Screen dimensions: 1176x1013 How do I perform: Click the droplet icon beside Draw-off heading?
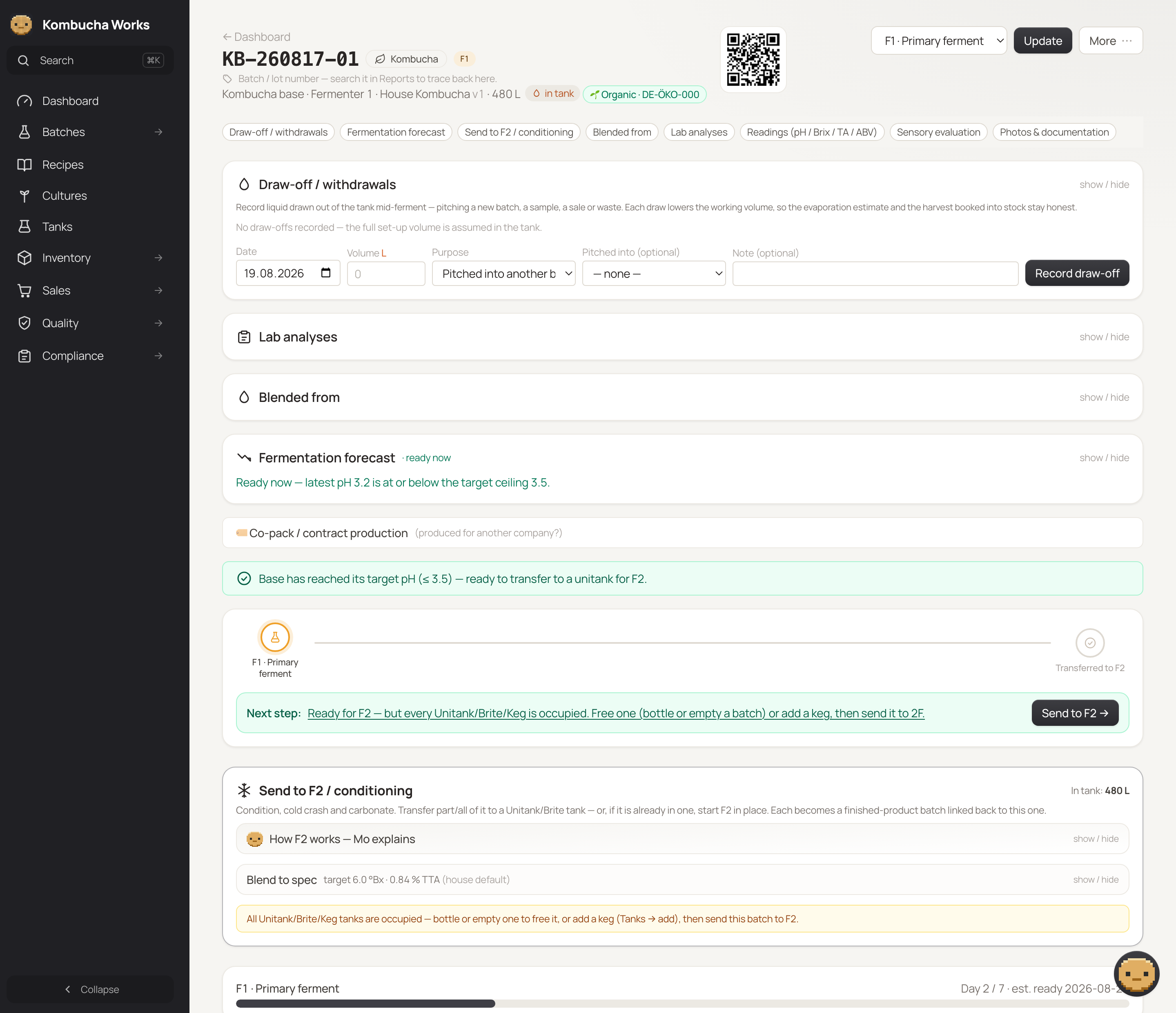point(244,185)
